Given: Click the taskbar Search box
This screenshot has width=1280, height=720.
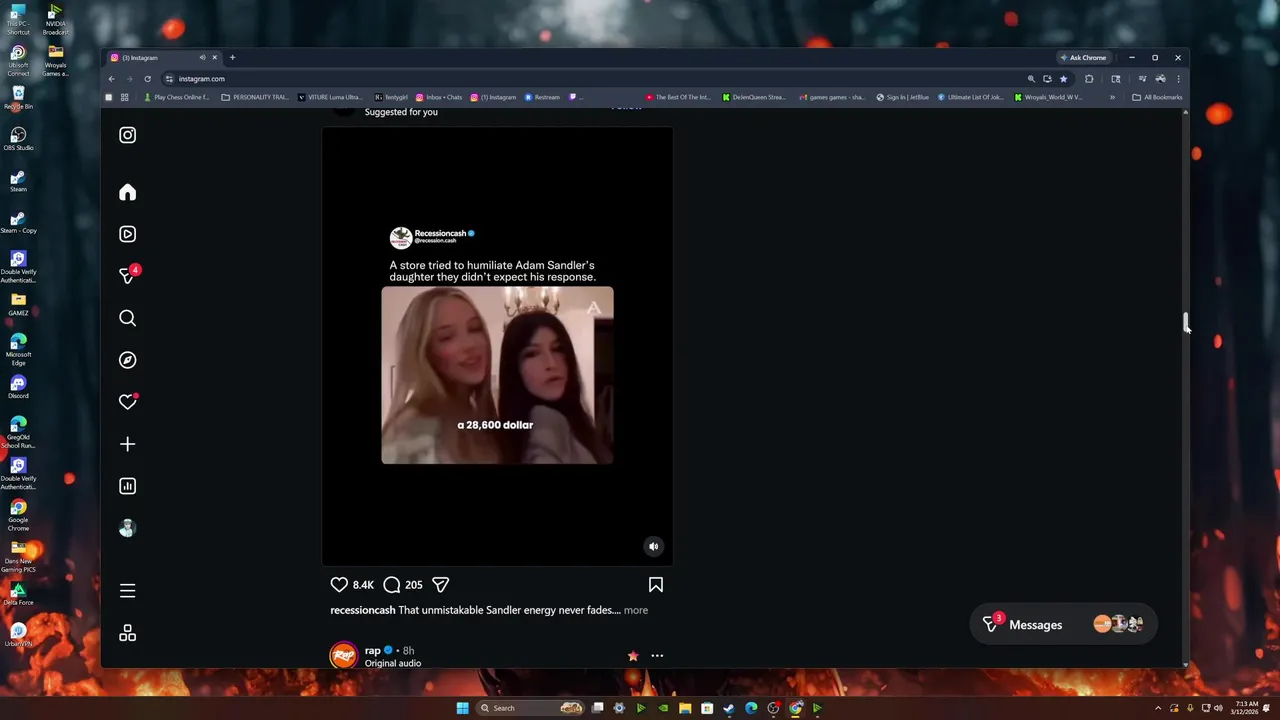Looking at the screenshot, I should (531, 708).
